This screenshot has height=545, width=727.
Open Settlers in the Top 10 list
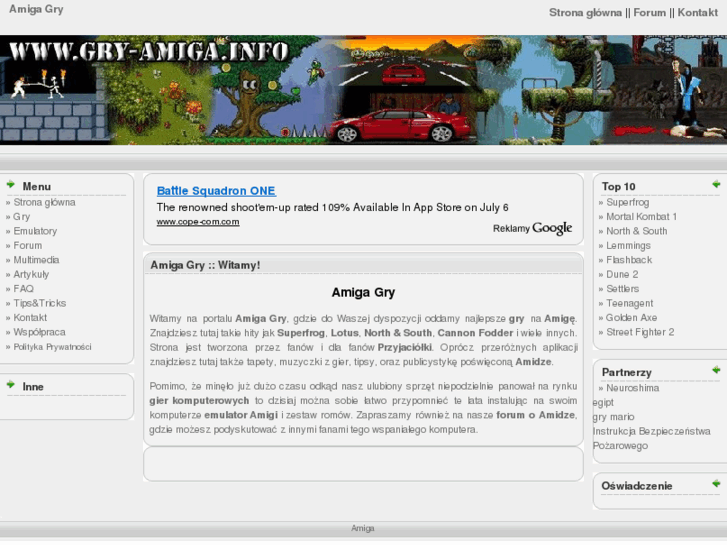623,289
